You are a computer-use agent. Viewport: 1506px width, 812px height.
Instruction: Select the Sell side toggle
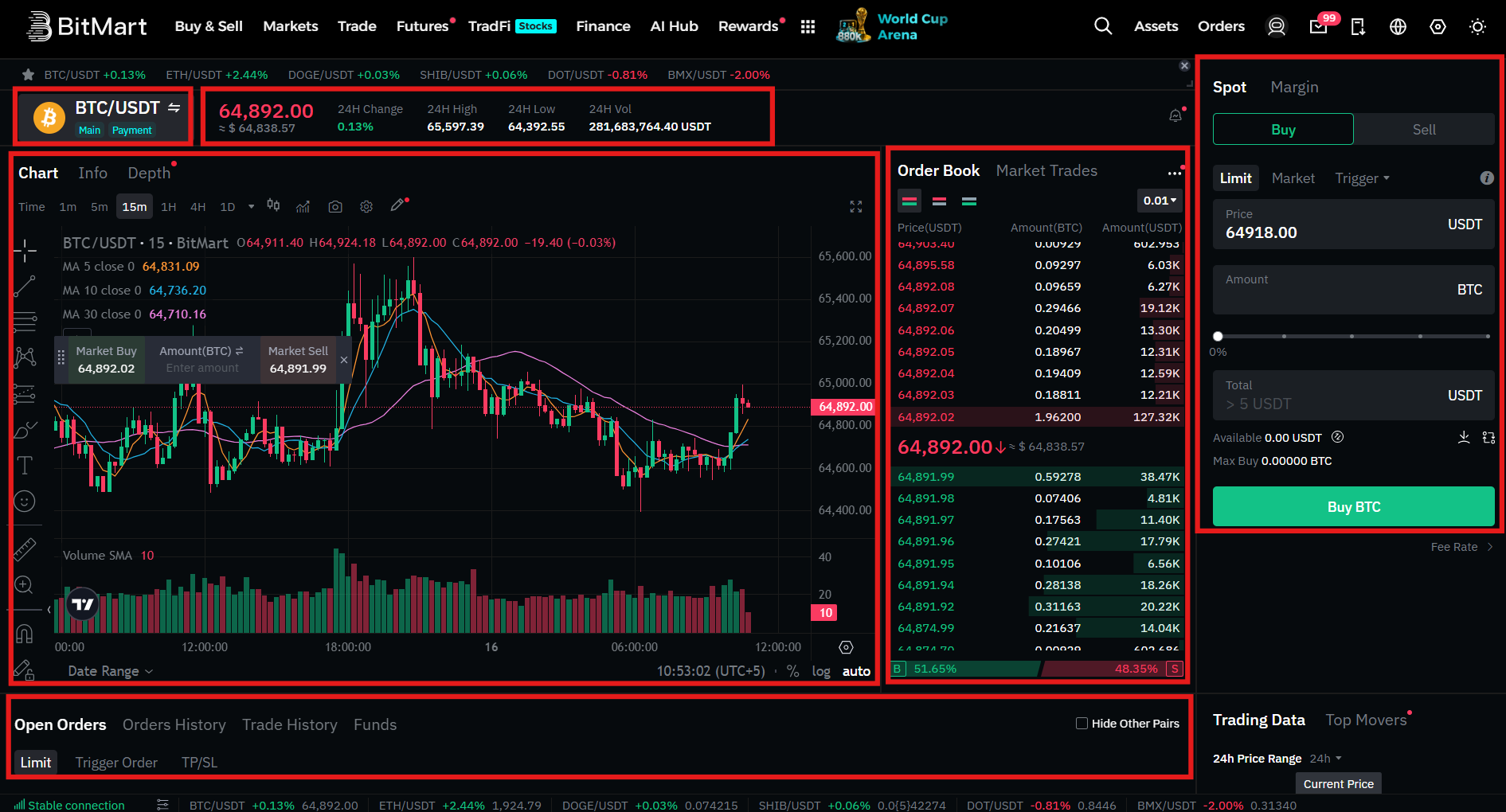(x=1424, y=129)
